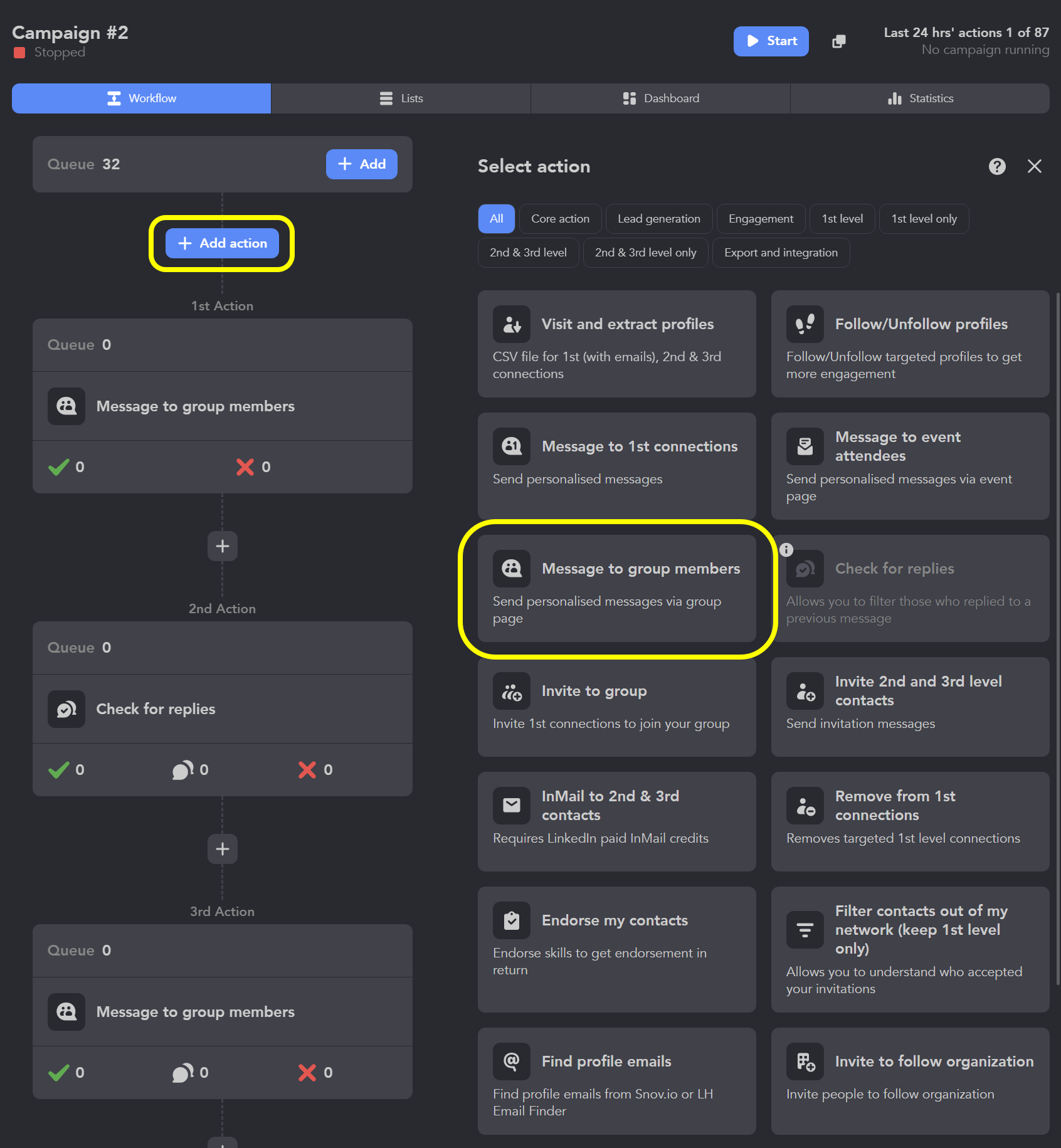
Task: Select the Find profile emails action
Action: (x=616, y=1078)
